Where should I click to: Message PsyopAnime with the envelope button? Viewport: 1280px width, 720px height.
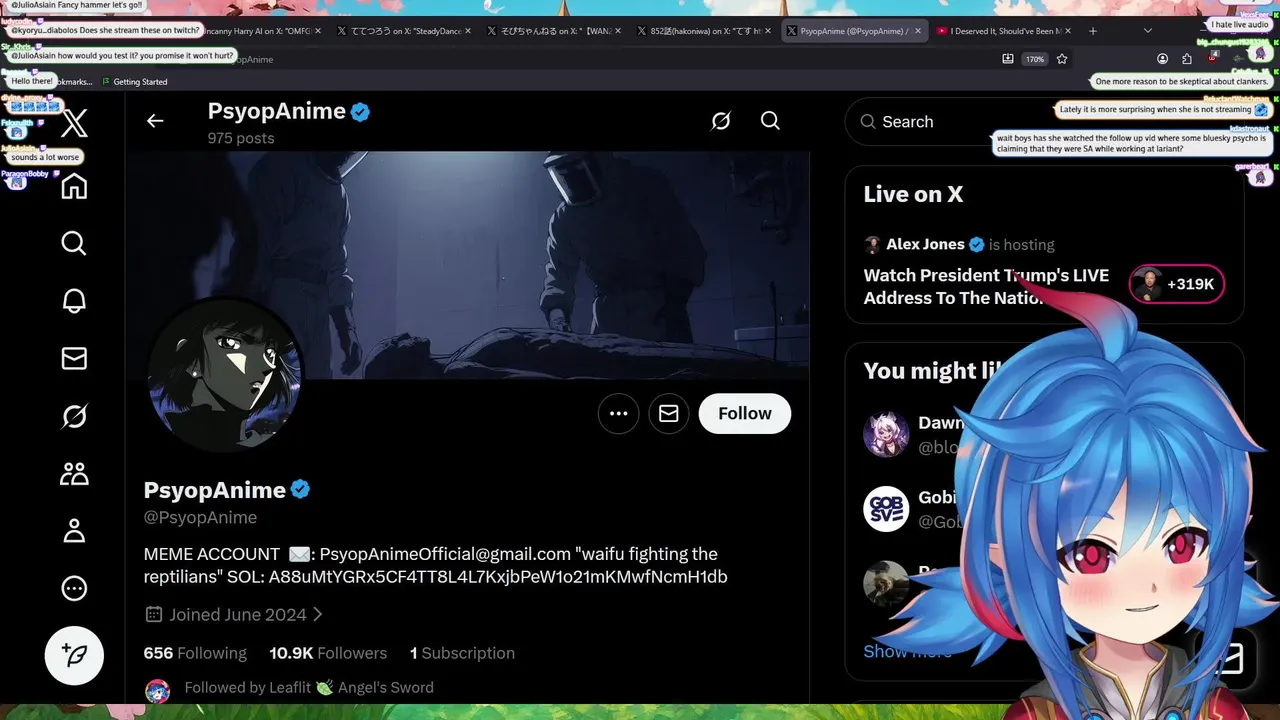[668, 413]
